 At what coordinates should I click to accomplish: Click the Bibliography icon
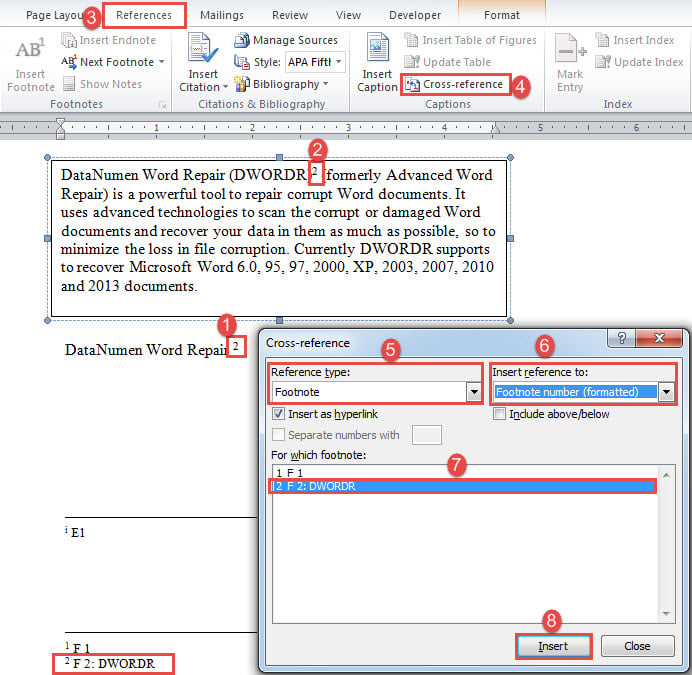coord(241,83)
